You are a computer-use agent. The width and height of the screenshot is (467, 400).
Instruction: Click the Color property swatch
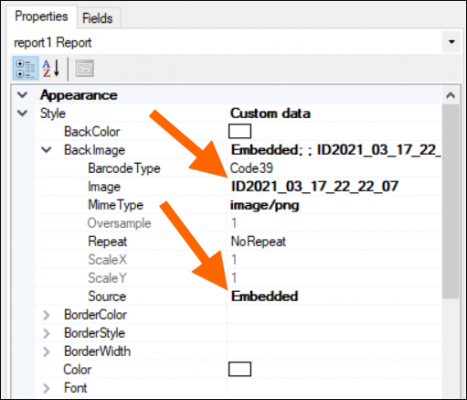tap(240, 369)
